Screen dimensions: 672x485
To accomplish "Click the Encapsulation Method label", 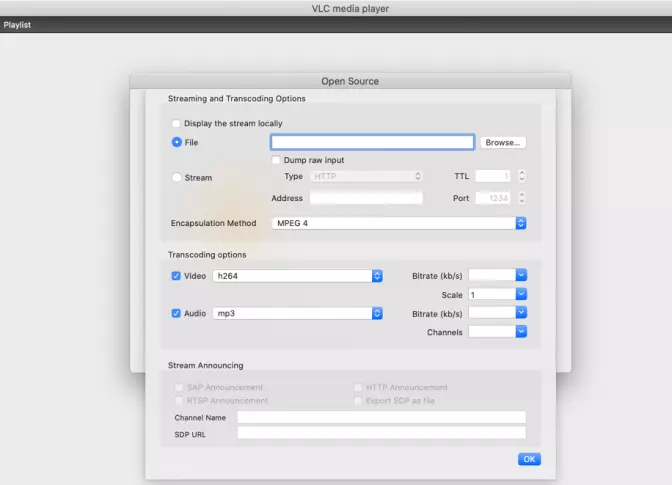I will pos(213,223).
